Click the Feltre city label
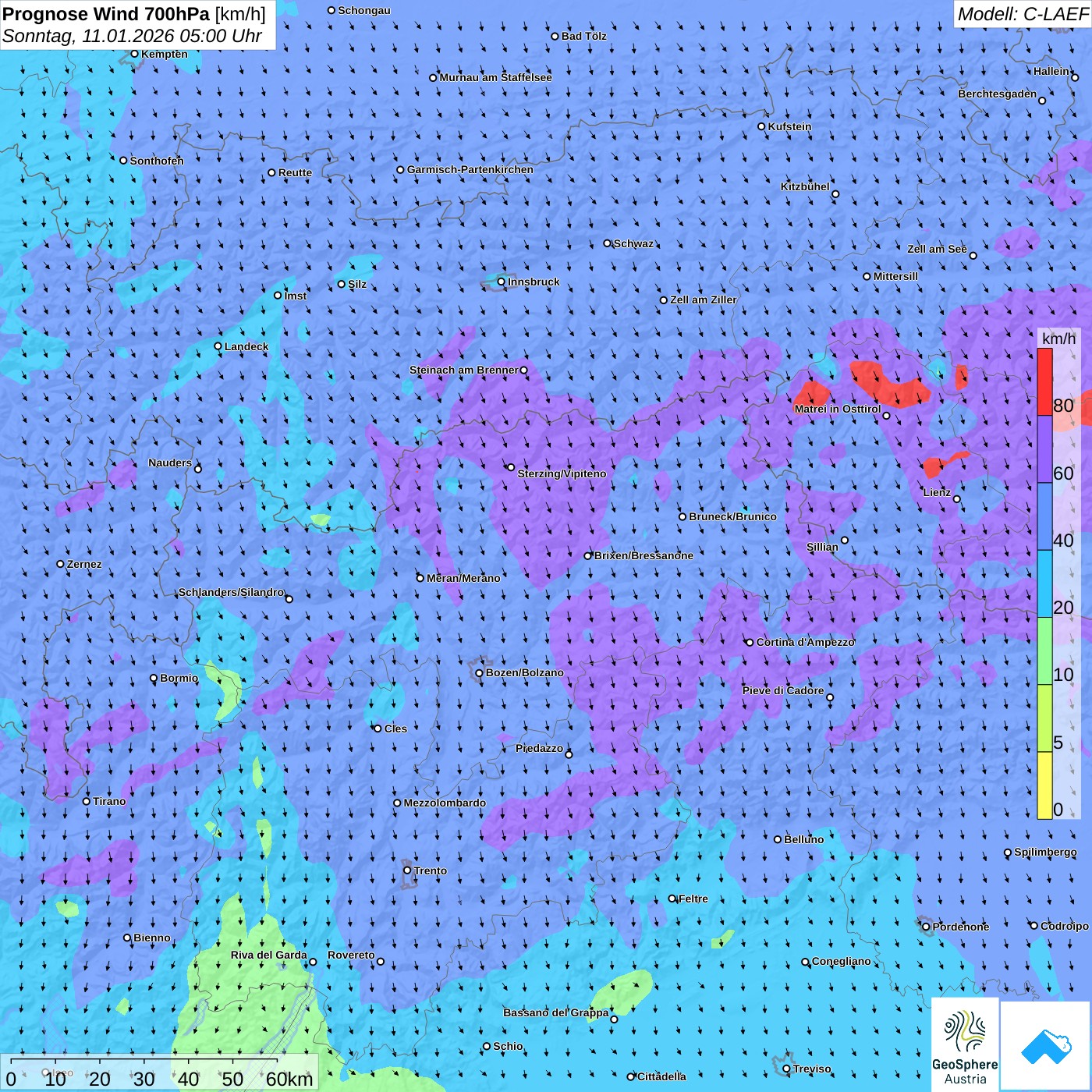 [693, 899]
